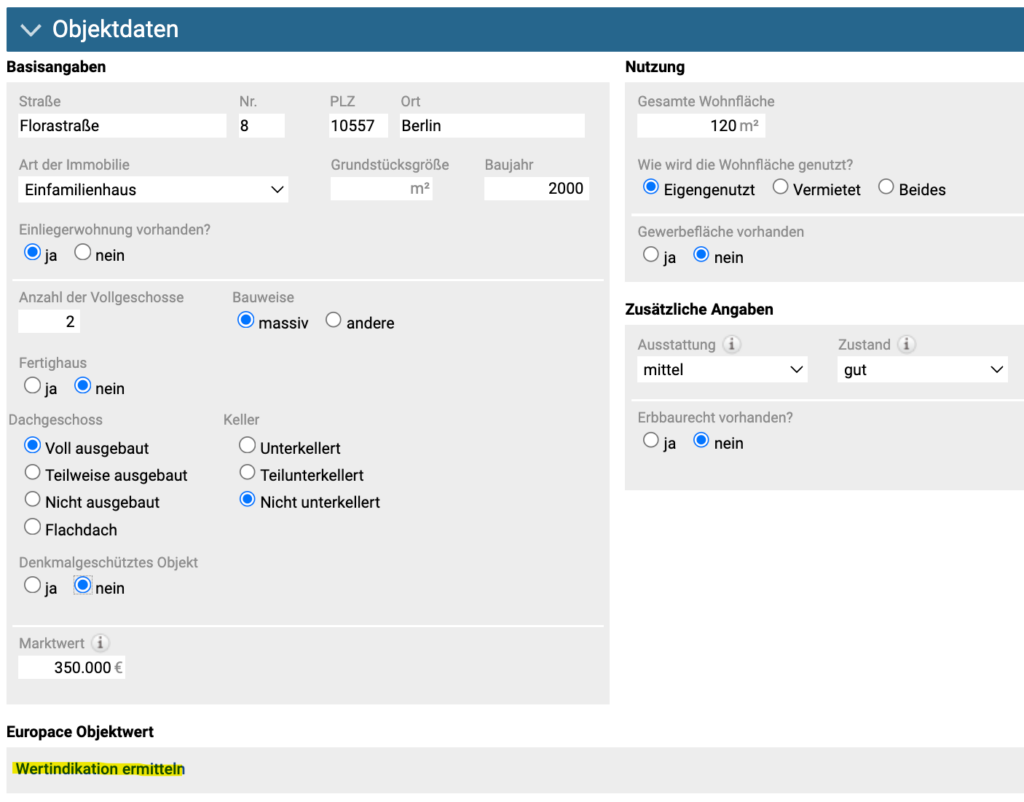
Task: Choose 'andere' as Bauweise
Action: coord(334,321)
